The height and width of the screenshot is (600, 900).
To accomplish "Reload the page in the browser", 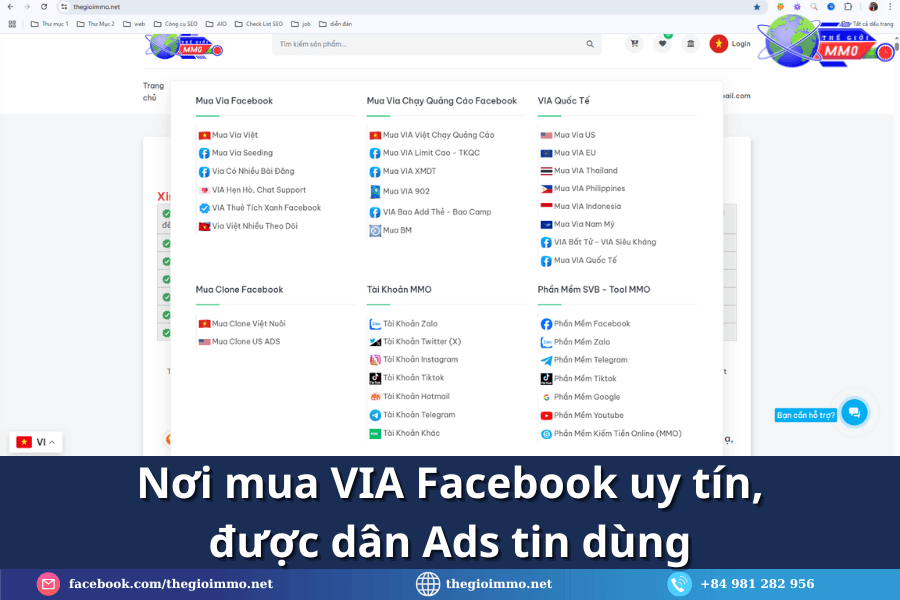I will tap(44, 7).
